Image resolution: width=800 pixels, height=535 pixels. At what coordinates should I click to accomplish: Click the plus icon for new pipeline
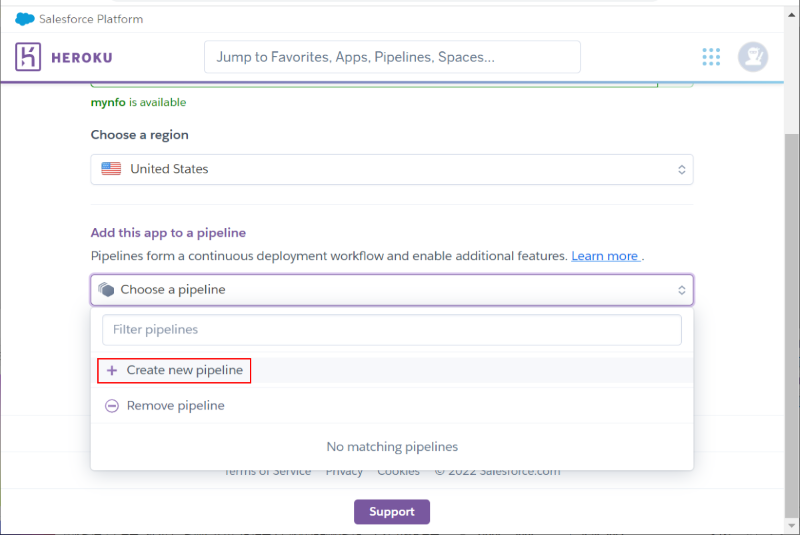click(112, 370)
